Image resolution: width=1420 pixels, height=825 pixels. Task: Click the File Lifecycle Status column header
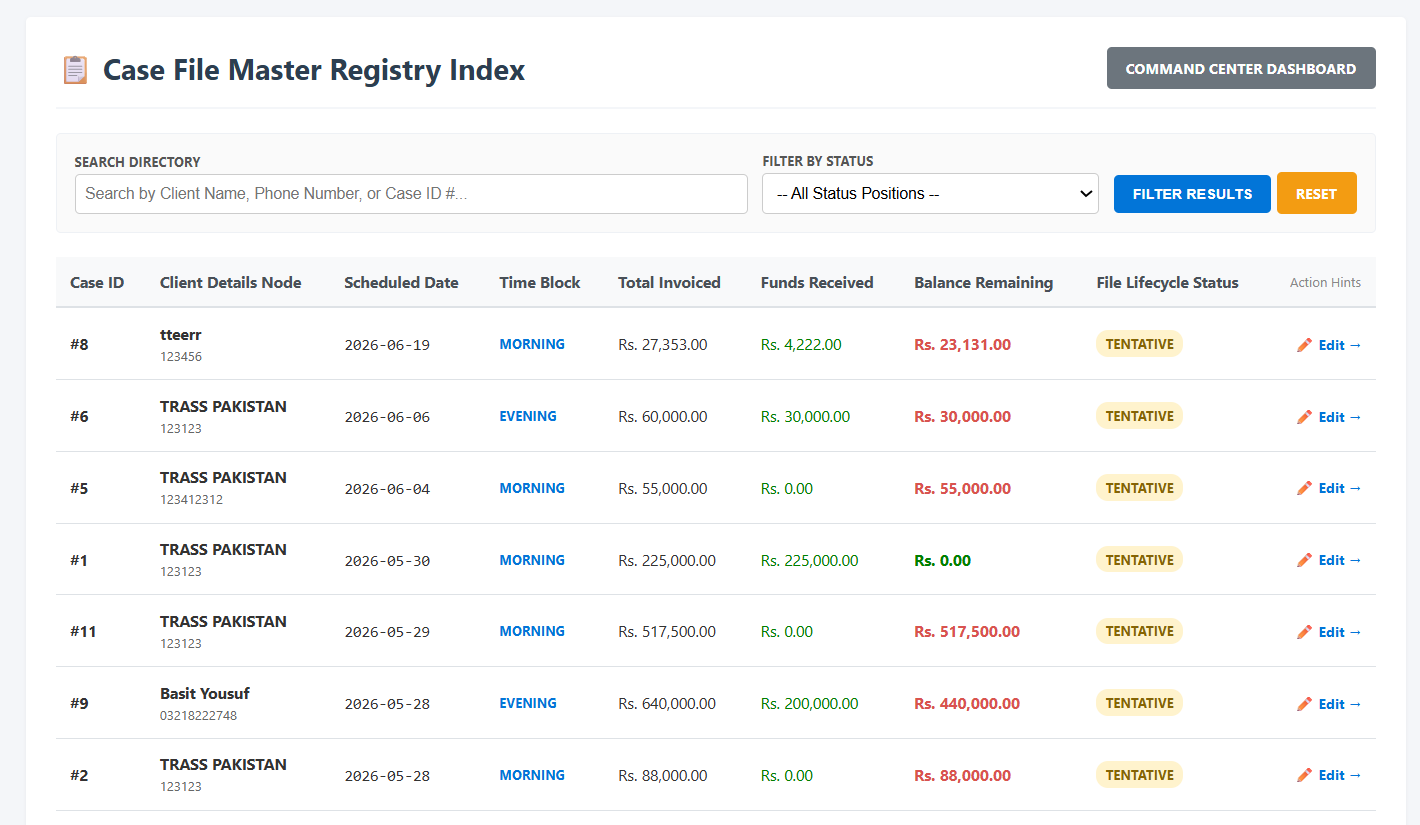click(1167, 283)
